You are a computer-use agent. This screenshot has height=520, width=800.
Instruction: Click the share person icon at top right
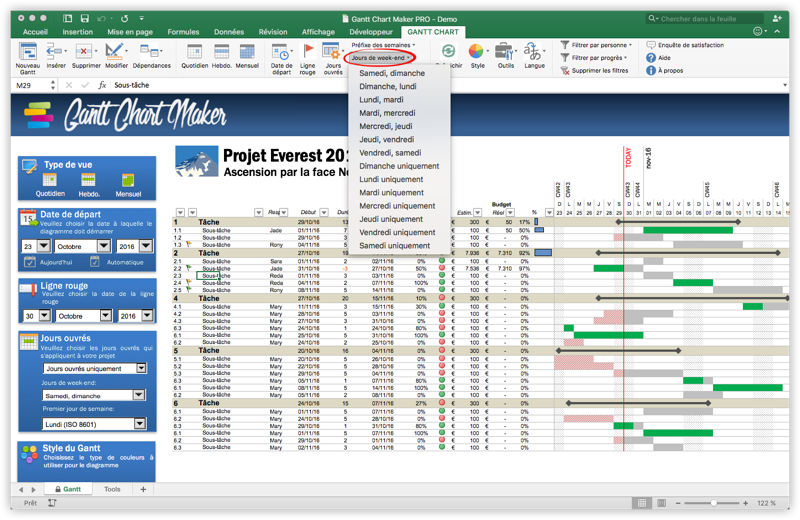[x=777, y=18]
